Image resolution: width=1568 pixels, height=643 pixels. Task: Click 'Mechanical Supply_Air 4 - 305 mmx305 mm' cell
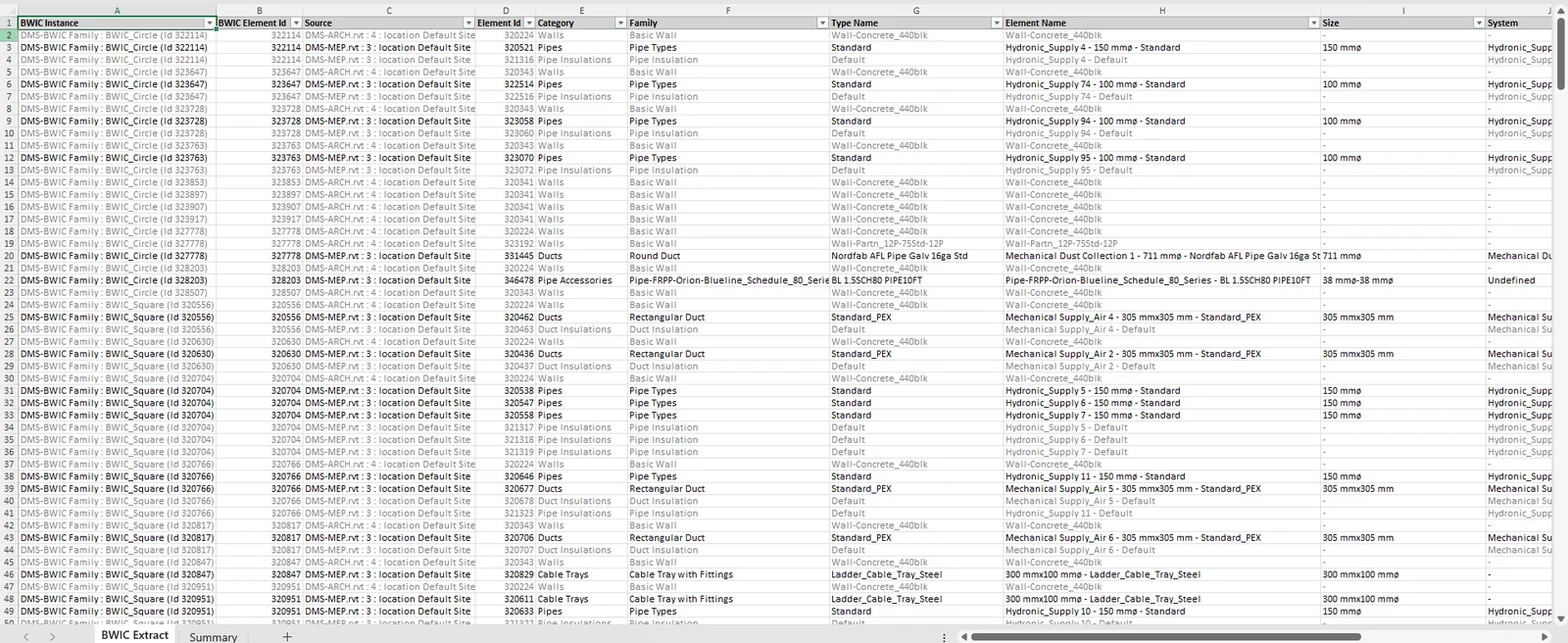(1162, 317)
